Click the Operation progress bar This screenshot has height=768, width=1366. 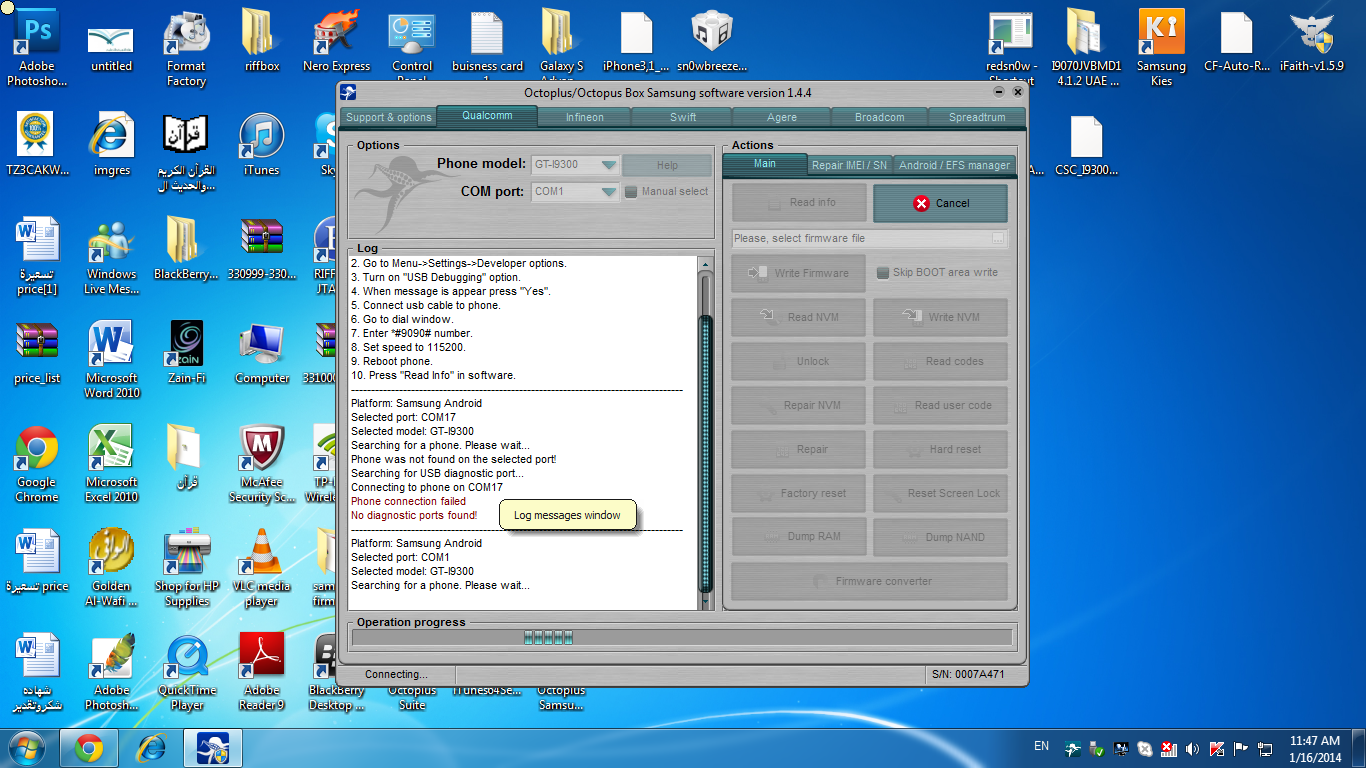(682, 637)
